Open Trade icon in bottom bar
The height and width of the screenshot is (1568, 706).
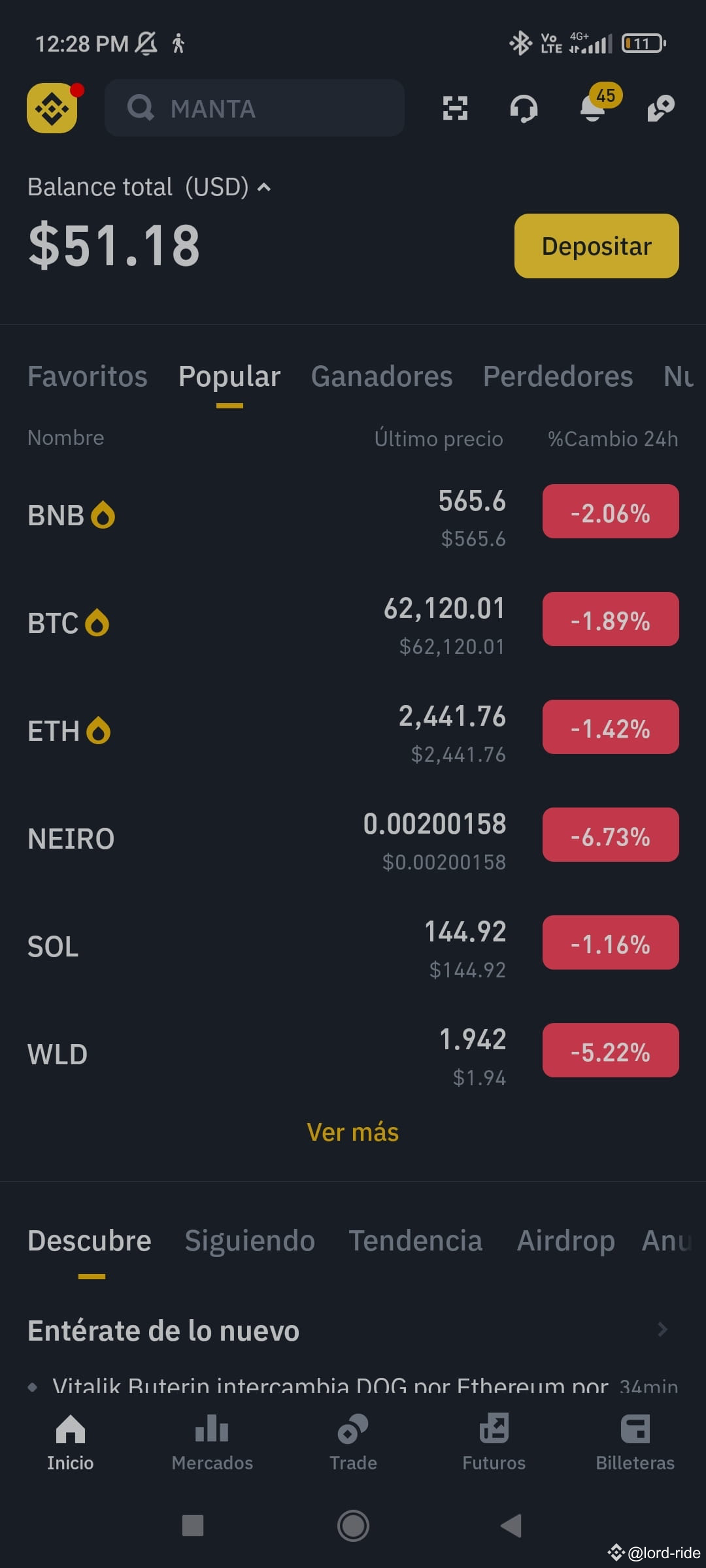tap(353, 1428)
